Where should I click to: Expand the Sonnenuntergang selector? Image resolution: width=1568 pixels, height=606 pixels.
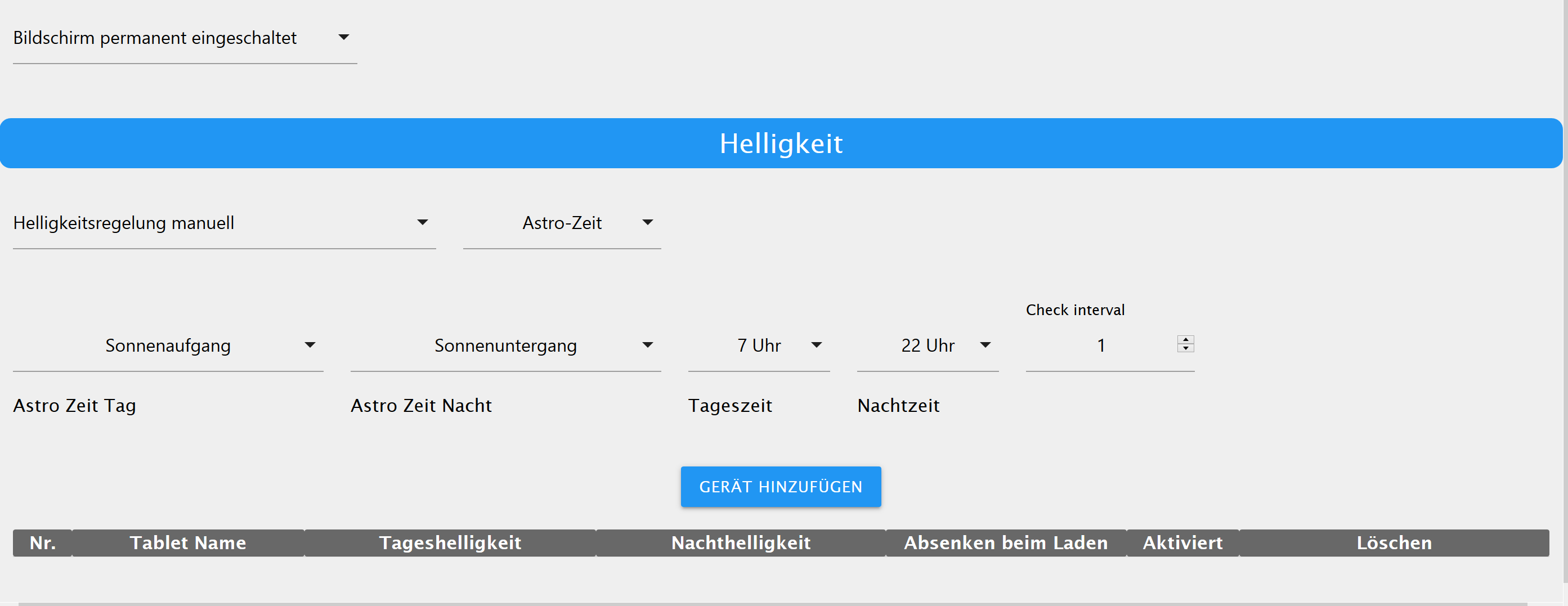tap(506, 345)
